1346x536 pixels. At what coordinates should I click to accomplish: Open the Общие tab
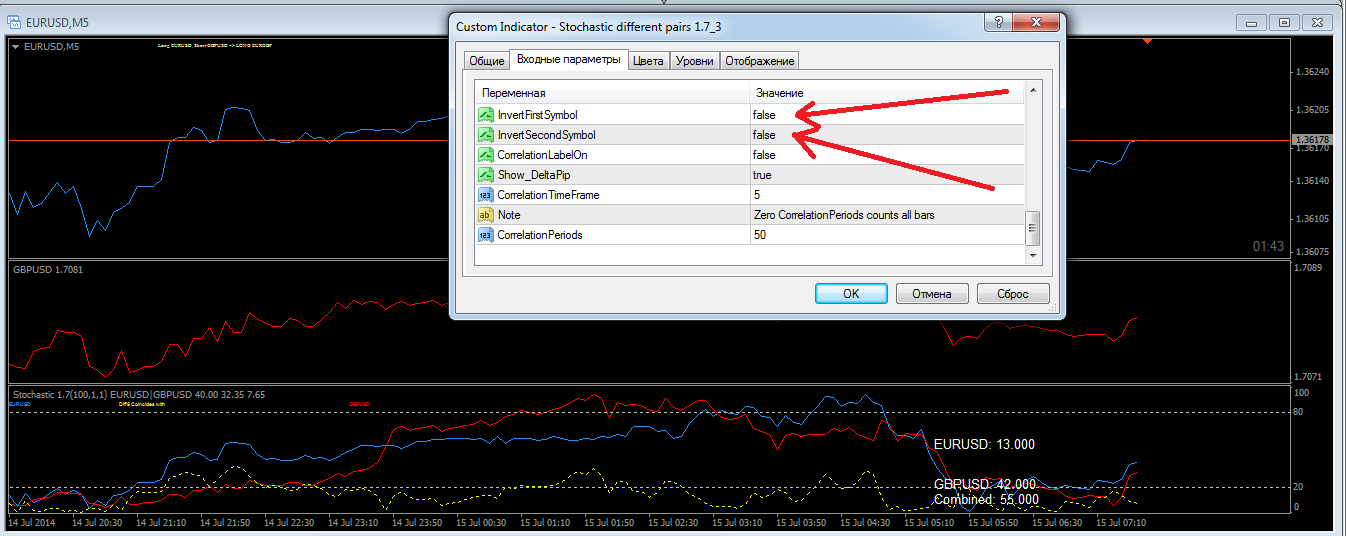487,61
